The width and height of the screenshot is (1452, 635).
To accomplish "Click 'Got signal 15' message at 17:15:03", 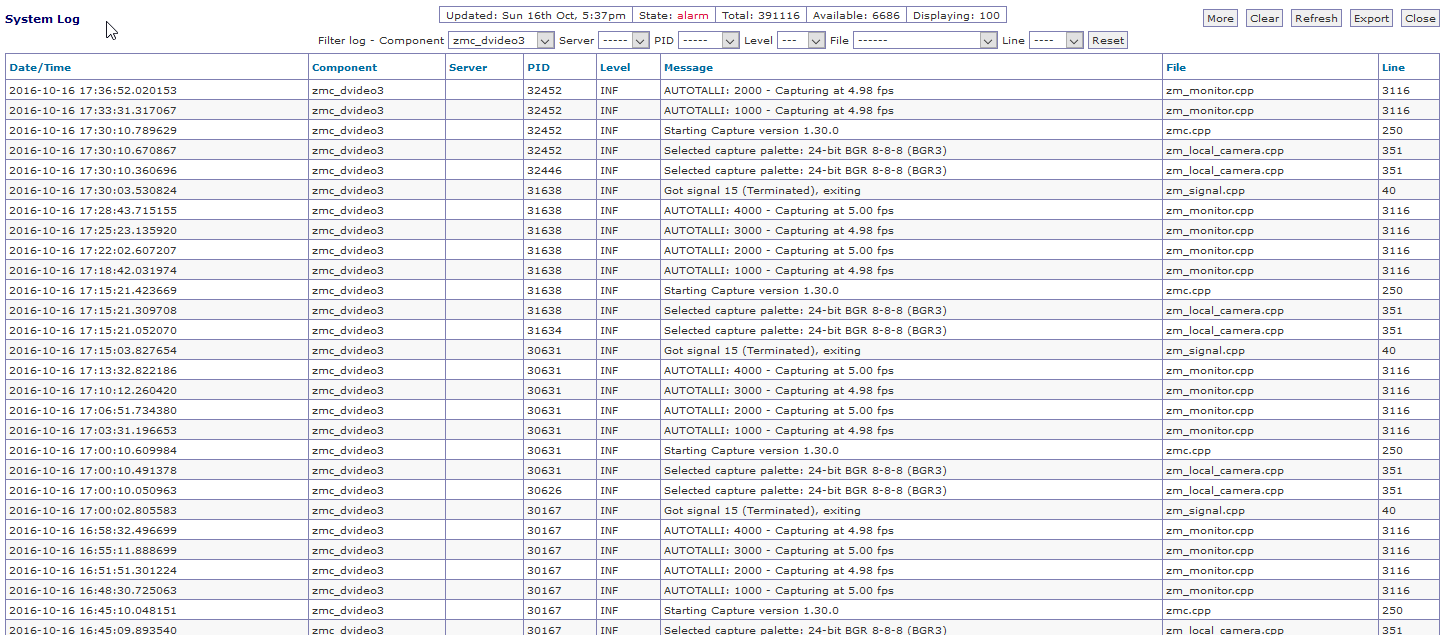I will tap(762, 351).
